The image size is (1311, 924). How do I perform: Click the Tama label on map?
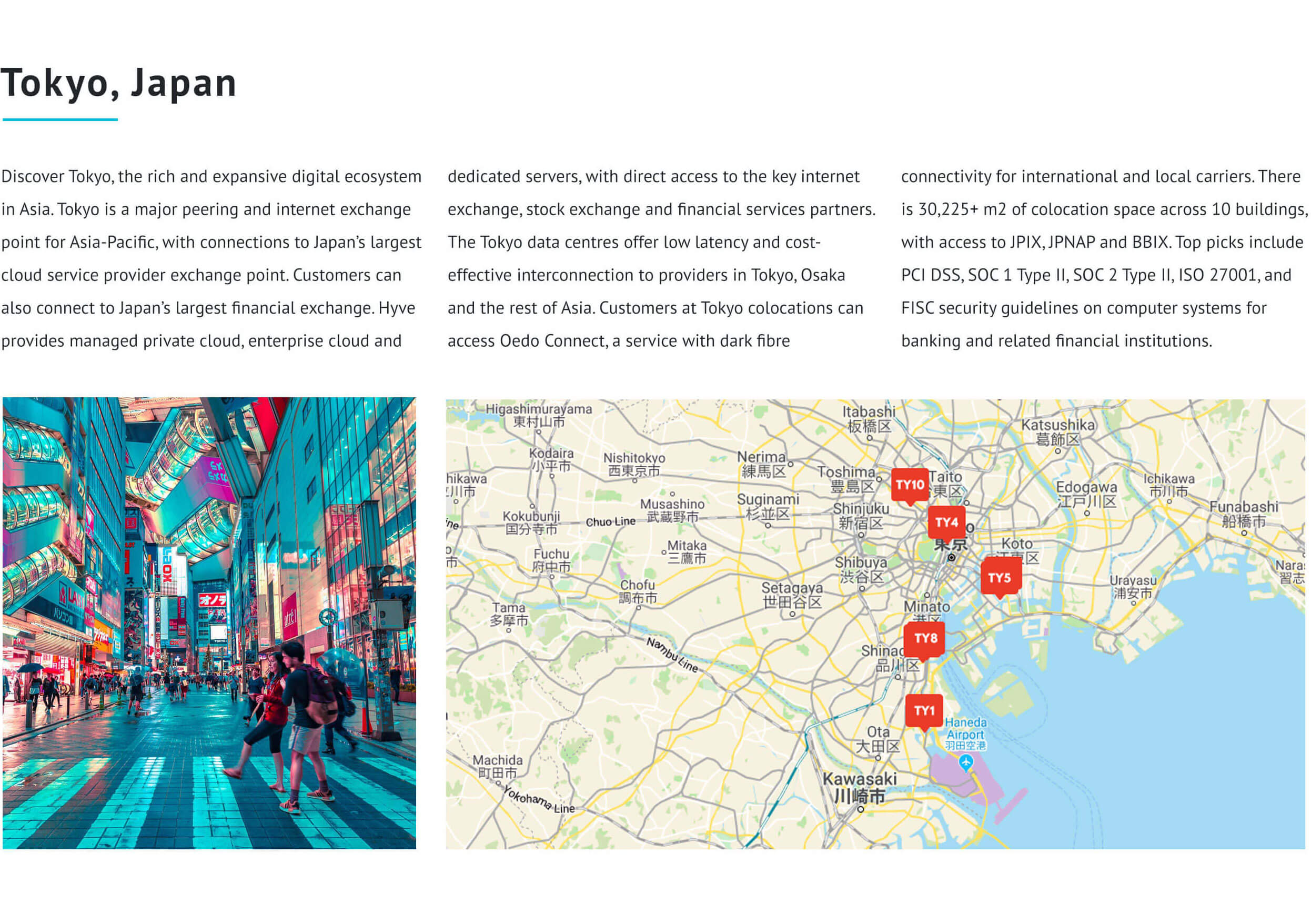coord(508,614)
